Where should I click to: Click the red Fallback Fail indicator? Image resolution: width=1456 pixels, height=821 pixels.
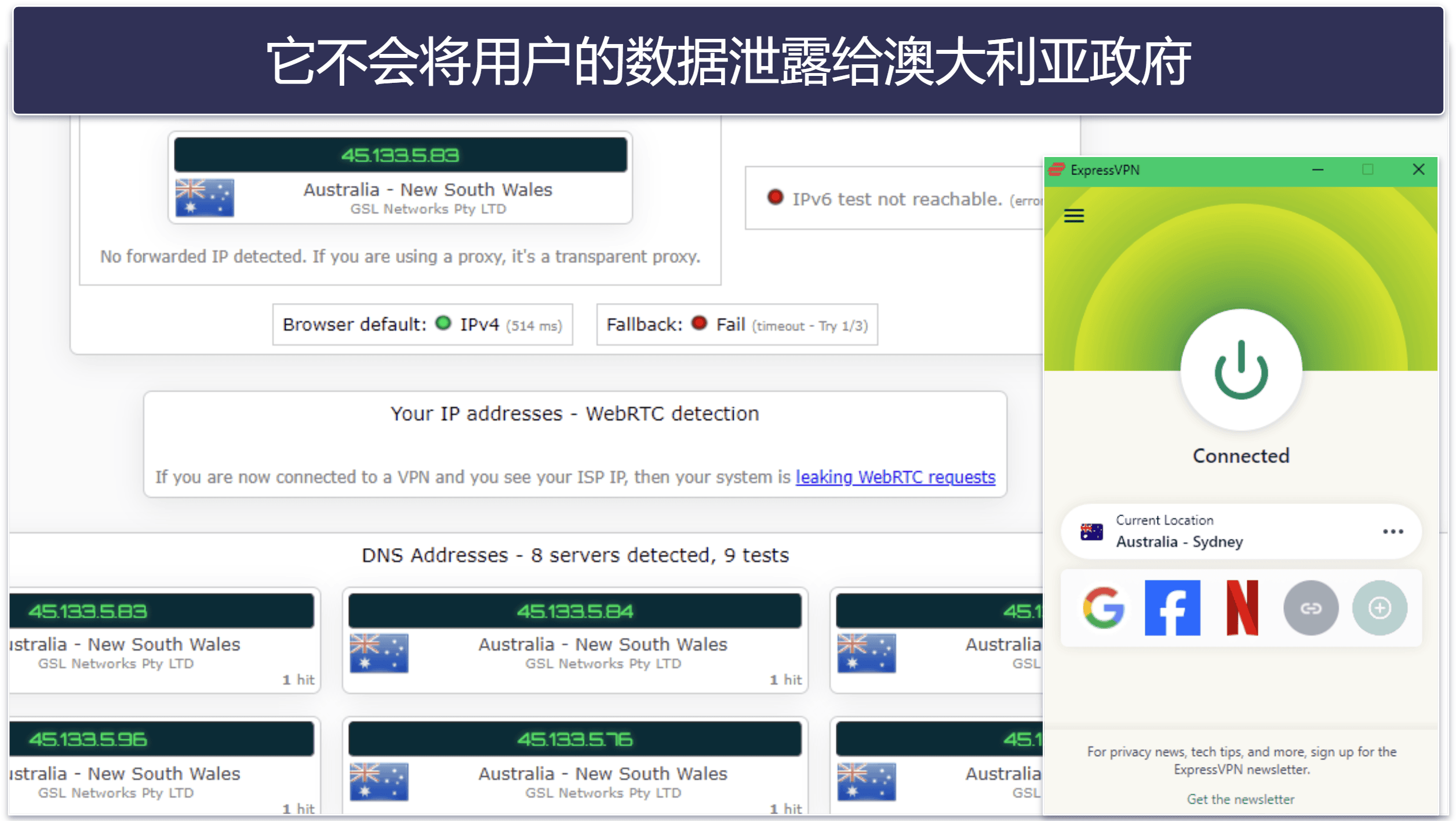[700, 323]
